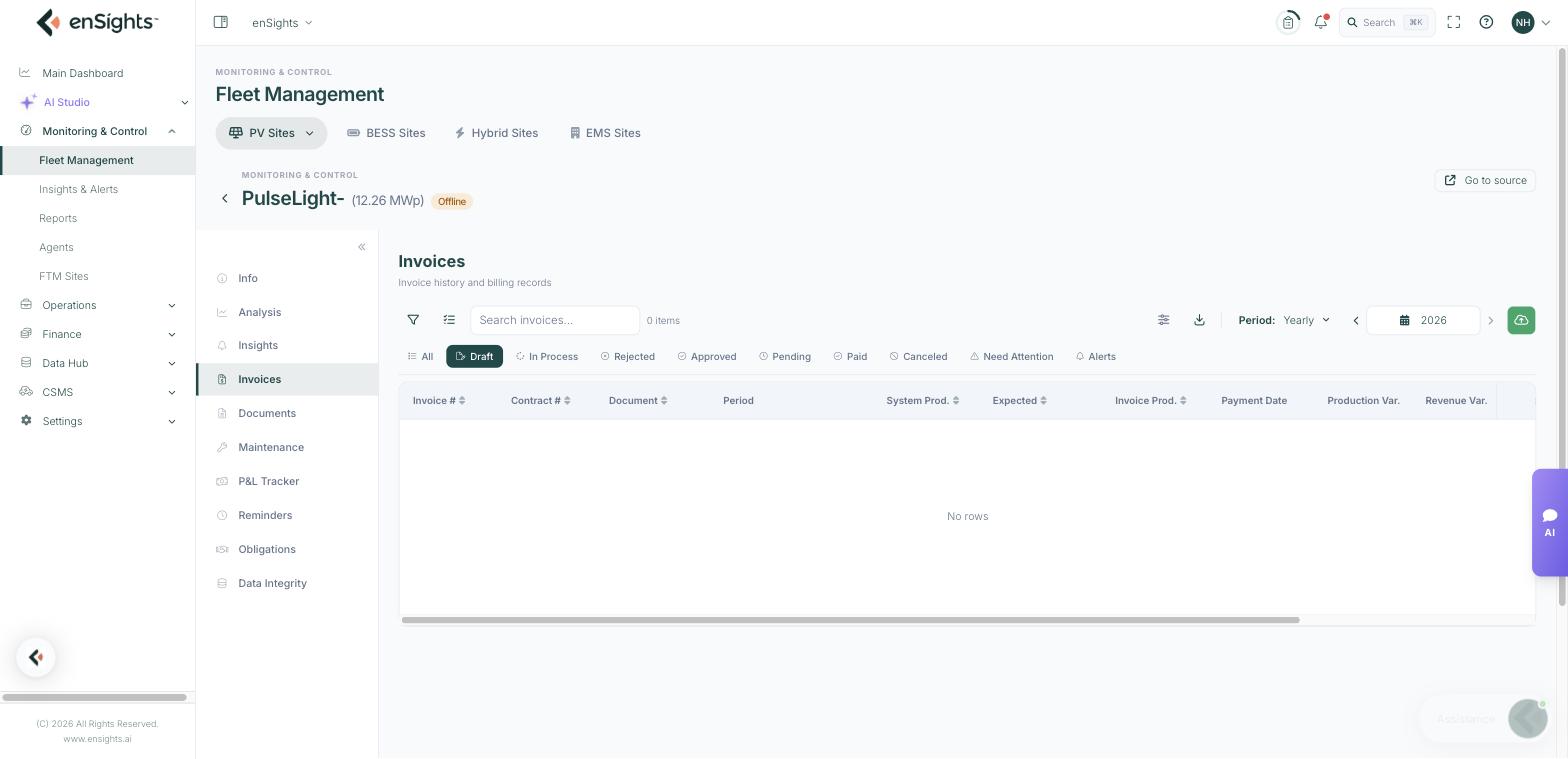The height and width of the screenshot is (759, 1568).
Task: Open table column settings icon
Action: point(1164,320)
